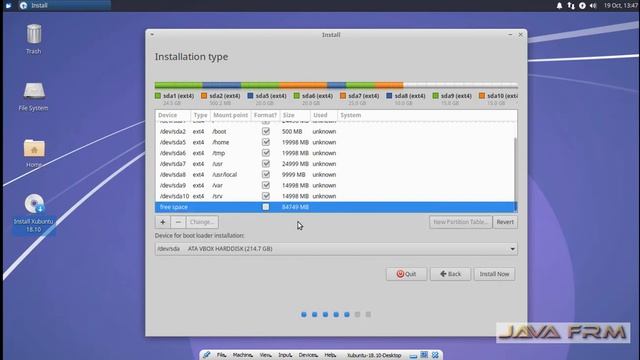Select the /dev/sda10 /srv partition row
Viewport: 640px width, 360px height.
(335, 196)
